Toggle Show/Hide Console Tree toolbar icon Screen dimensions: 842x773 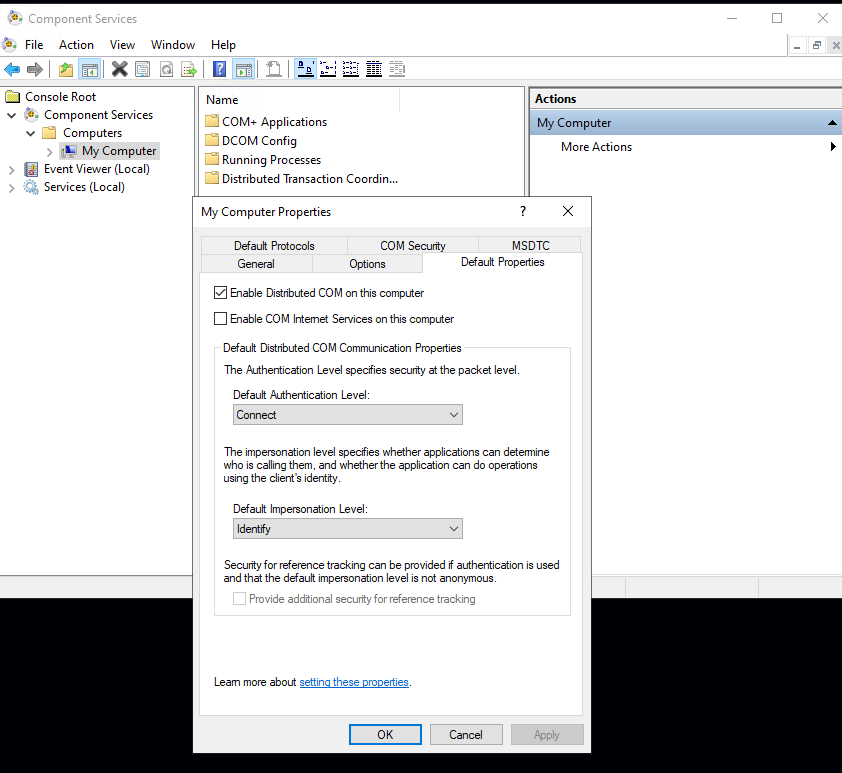click(x=90, y=69)
